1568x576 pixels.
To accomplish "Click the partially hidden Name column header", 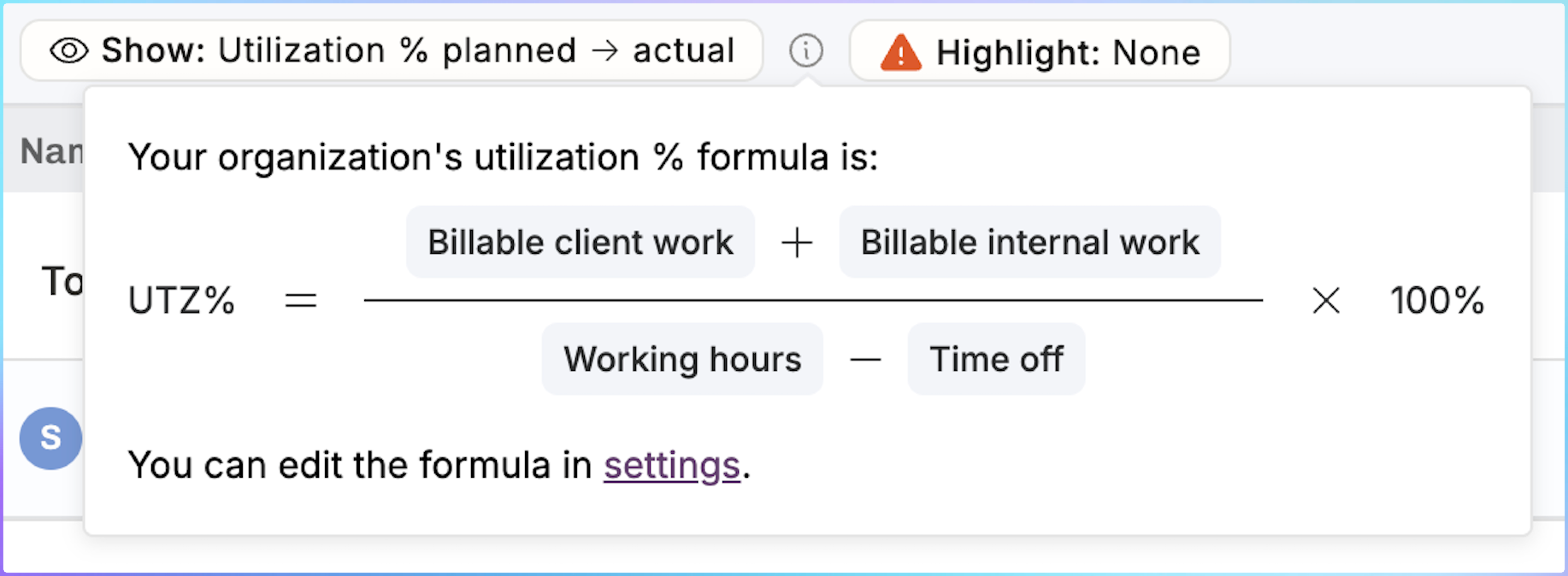I will (51, 151).
